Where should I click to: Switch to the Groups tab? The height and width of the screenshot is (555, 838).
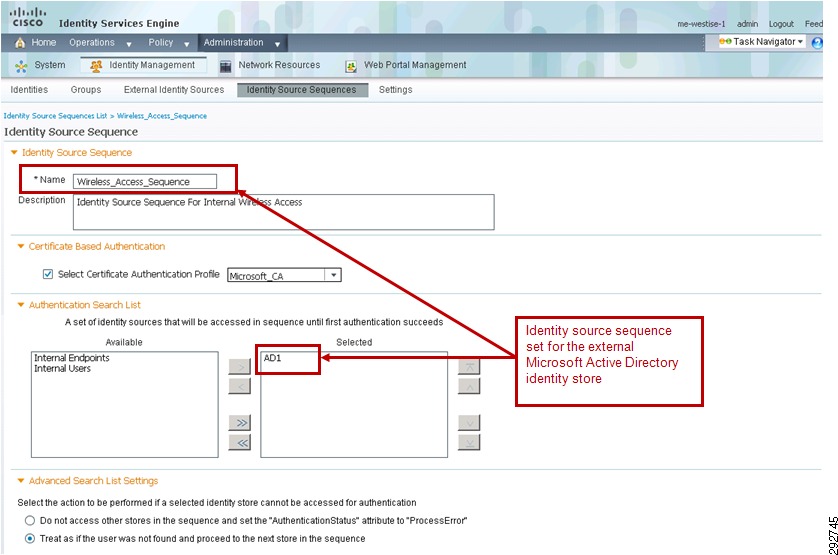pos(86,90)
